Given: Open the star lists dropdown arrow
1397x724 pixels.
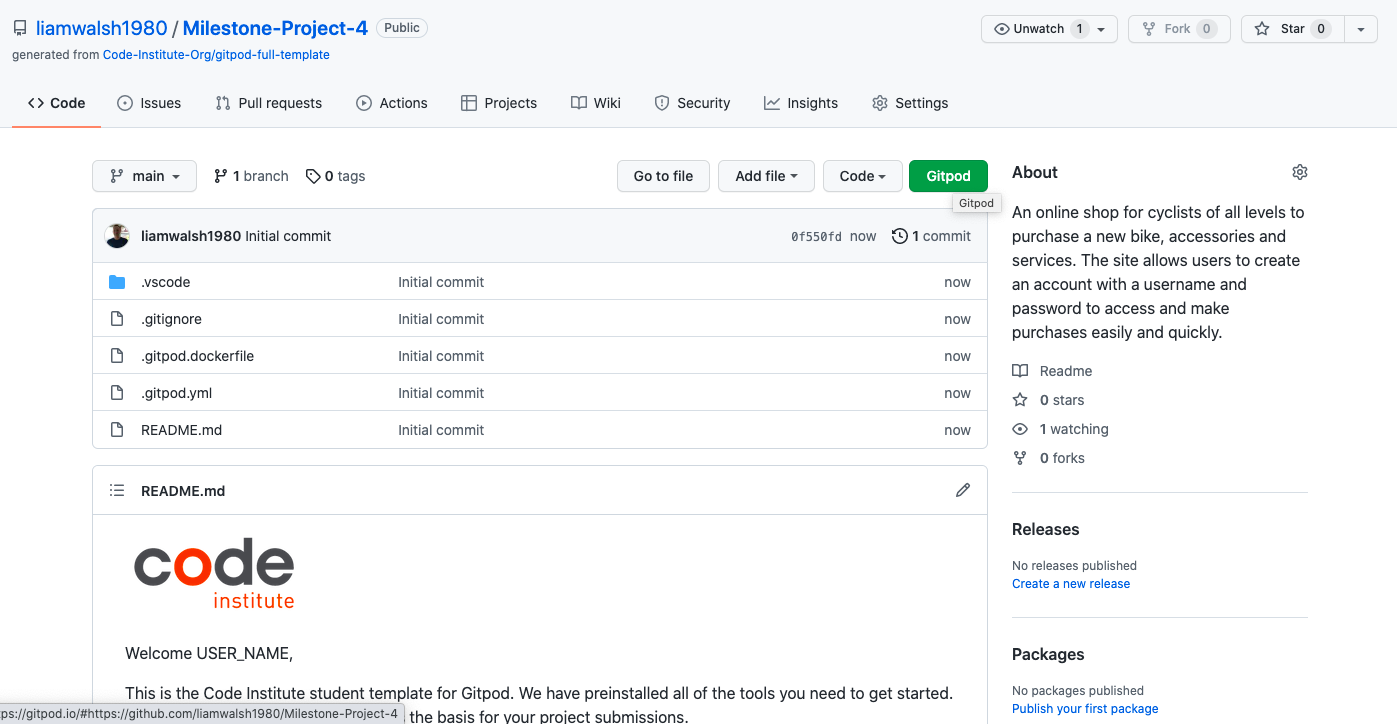Looking at the screenshot, I should [1361, 29].
